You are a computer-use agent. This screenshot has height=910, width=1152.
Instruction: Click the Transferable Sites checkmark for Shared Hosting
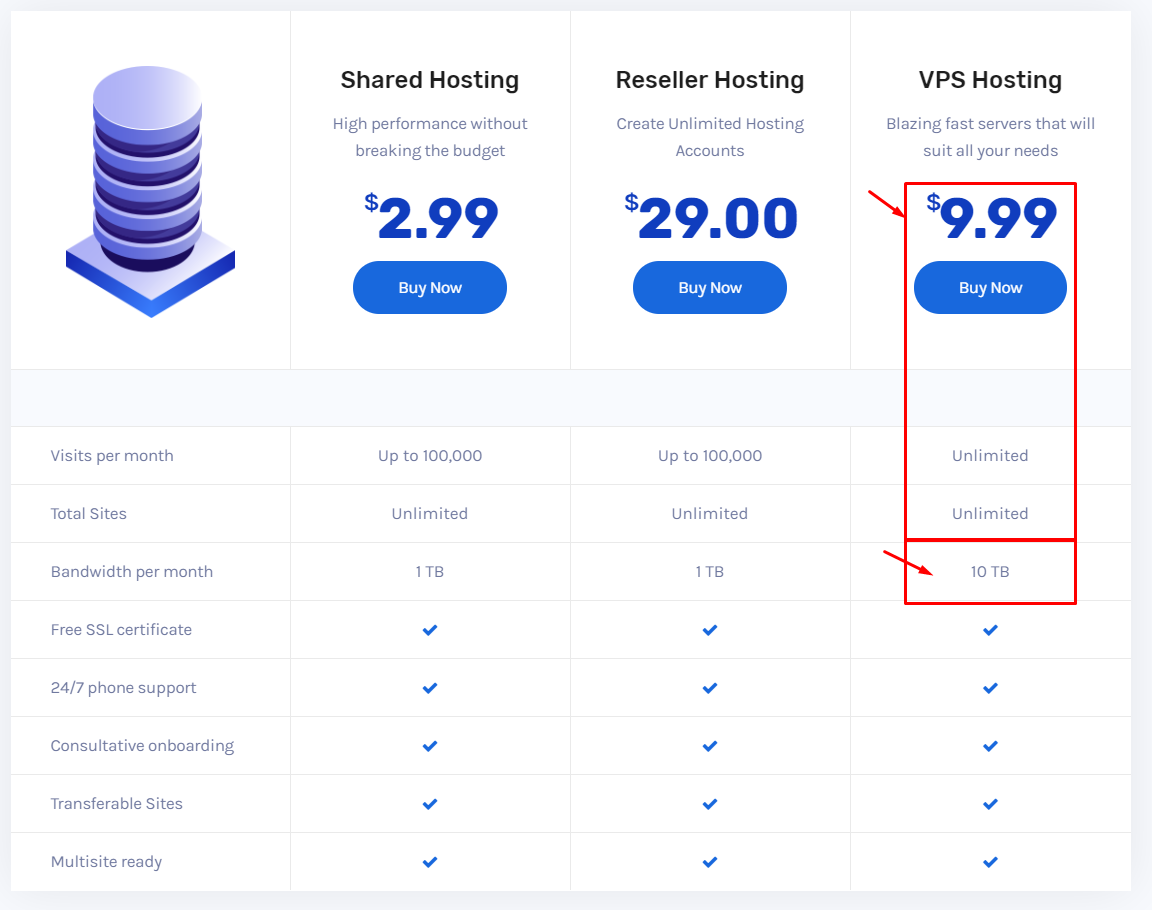(430, 804)
